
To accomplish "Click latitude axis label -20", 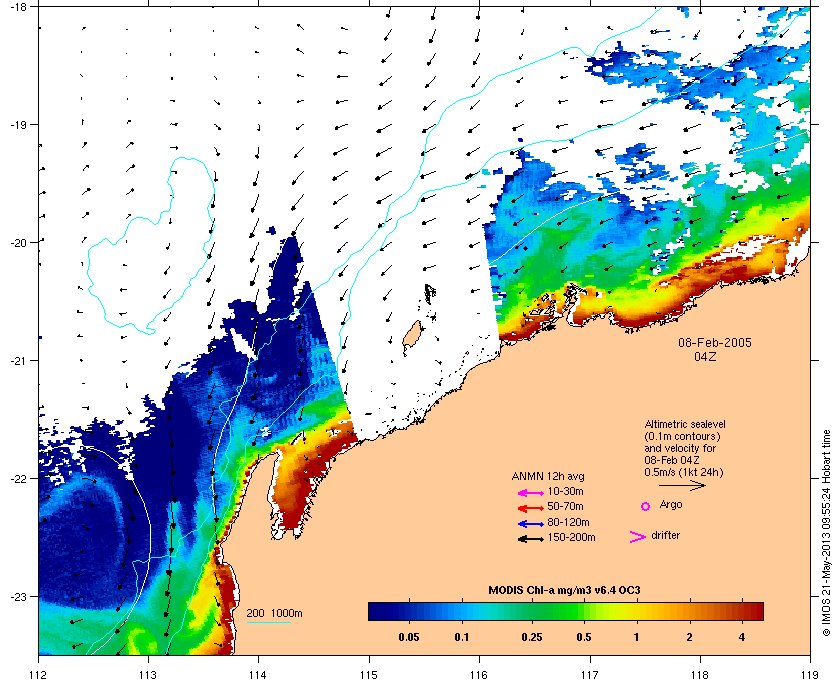I will pyautogui.click(x=18, y=242).
